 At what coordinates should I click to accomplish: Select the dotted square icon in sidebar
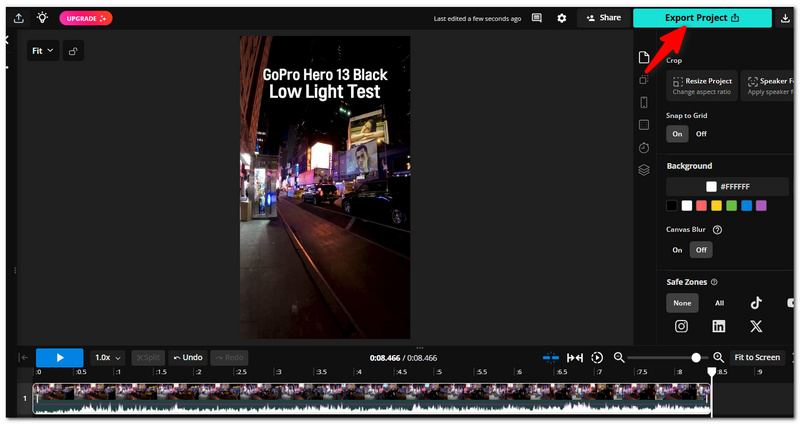tap(644, 125)
